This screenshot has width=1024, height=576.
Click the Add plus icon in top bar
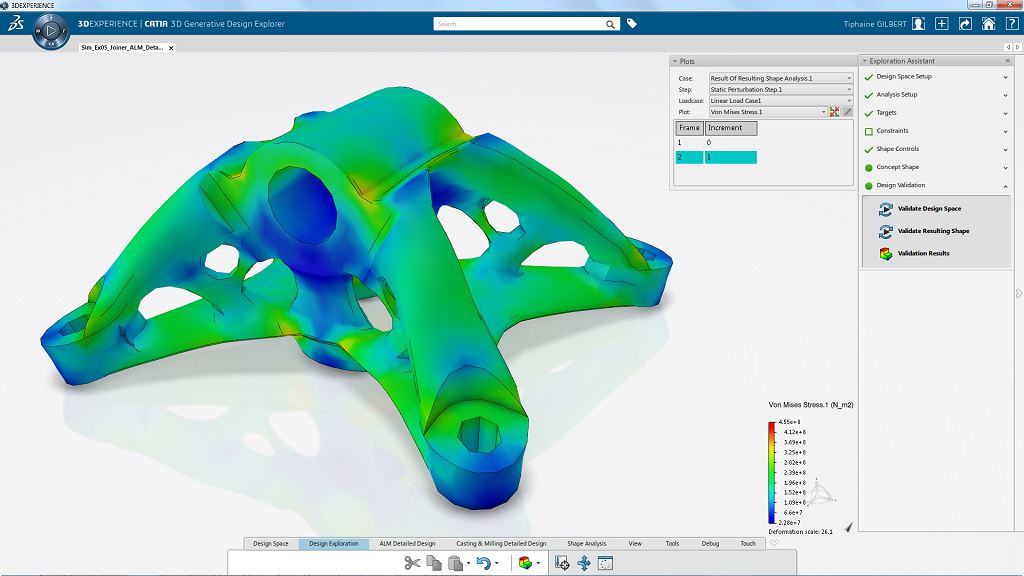pyautogui.click(x=942, y=24)
